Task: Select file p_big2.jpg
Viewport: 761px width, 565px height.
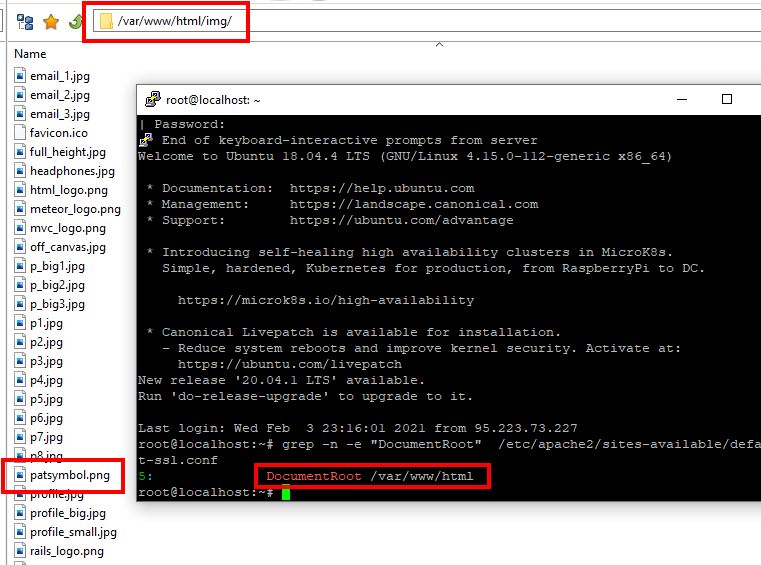Action: coord(57,285)
